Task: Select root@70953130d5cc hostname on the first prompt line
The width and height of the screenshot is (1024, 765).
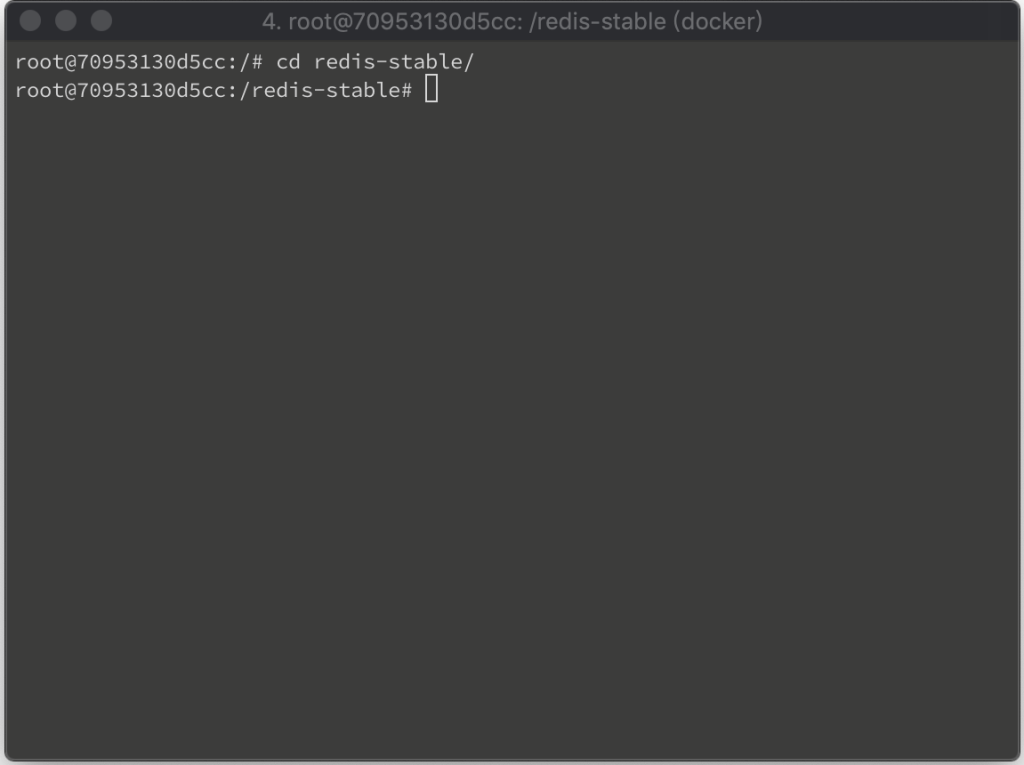Action: (121, 61)
